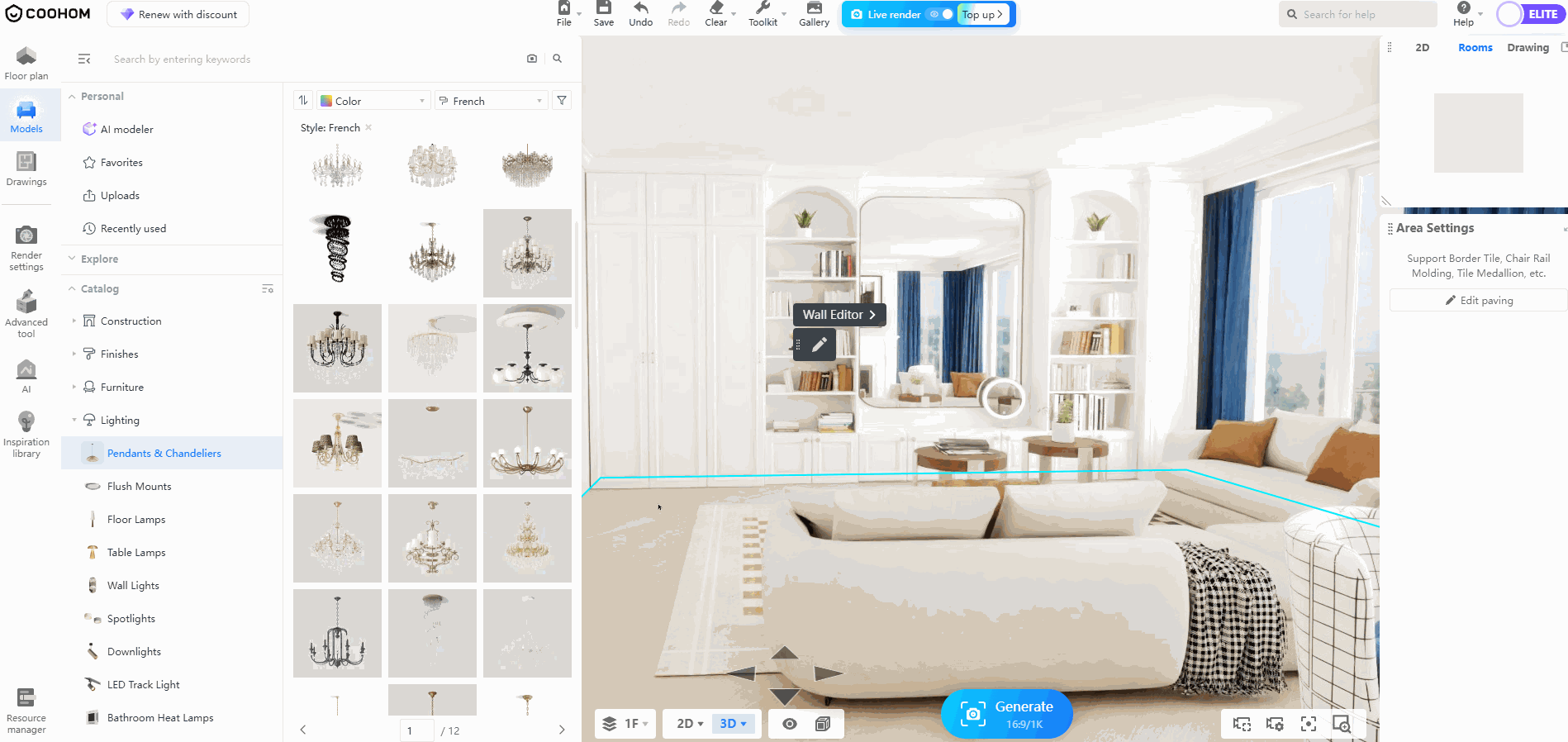Click the Top up button
The height and width of the screenshot is (742, 1568).
click(x=983, y=14)
